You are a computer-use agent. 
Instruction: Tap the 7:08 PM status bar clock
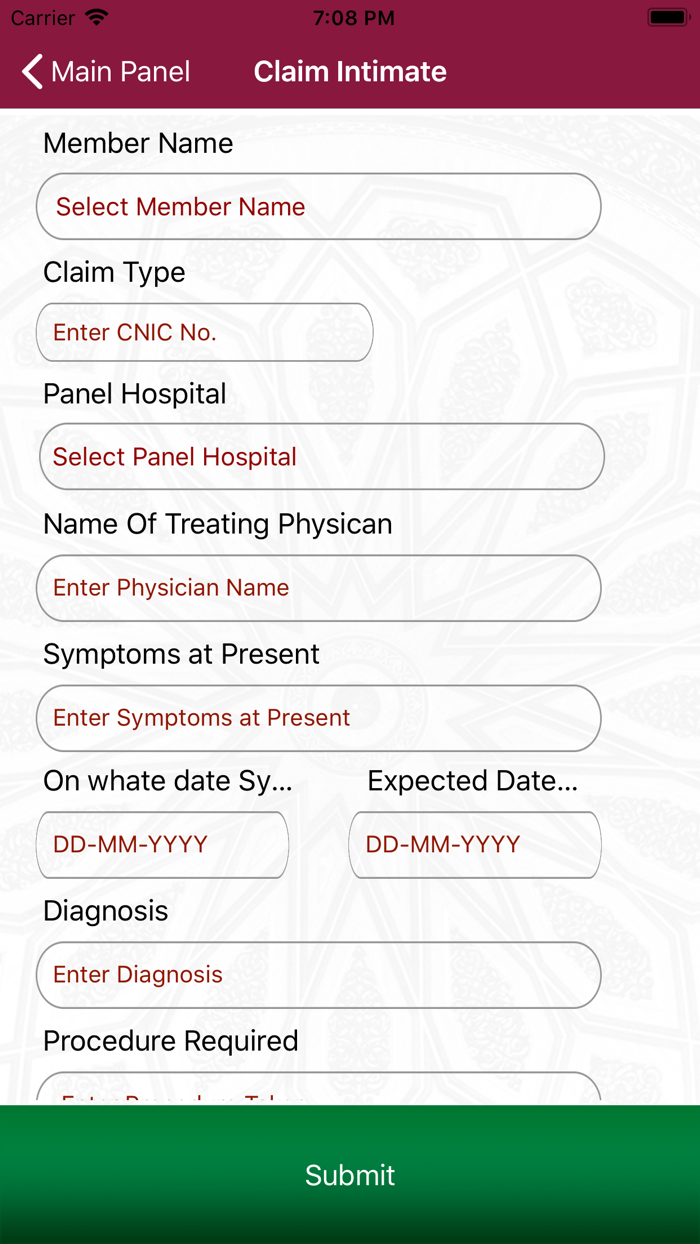[353, 18]
